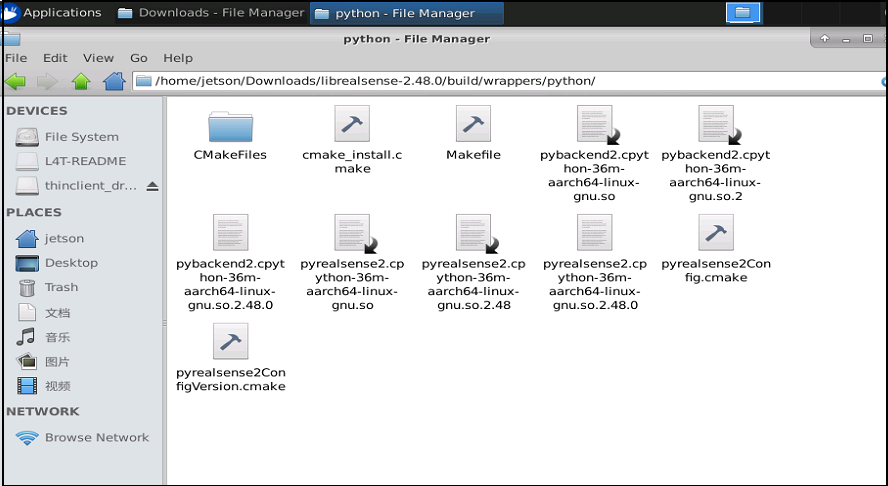Select pyrealsense2 gnu.so symlink icon
Viewport: 888px width, 486px height.
[x=355, y=233]
